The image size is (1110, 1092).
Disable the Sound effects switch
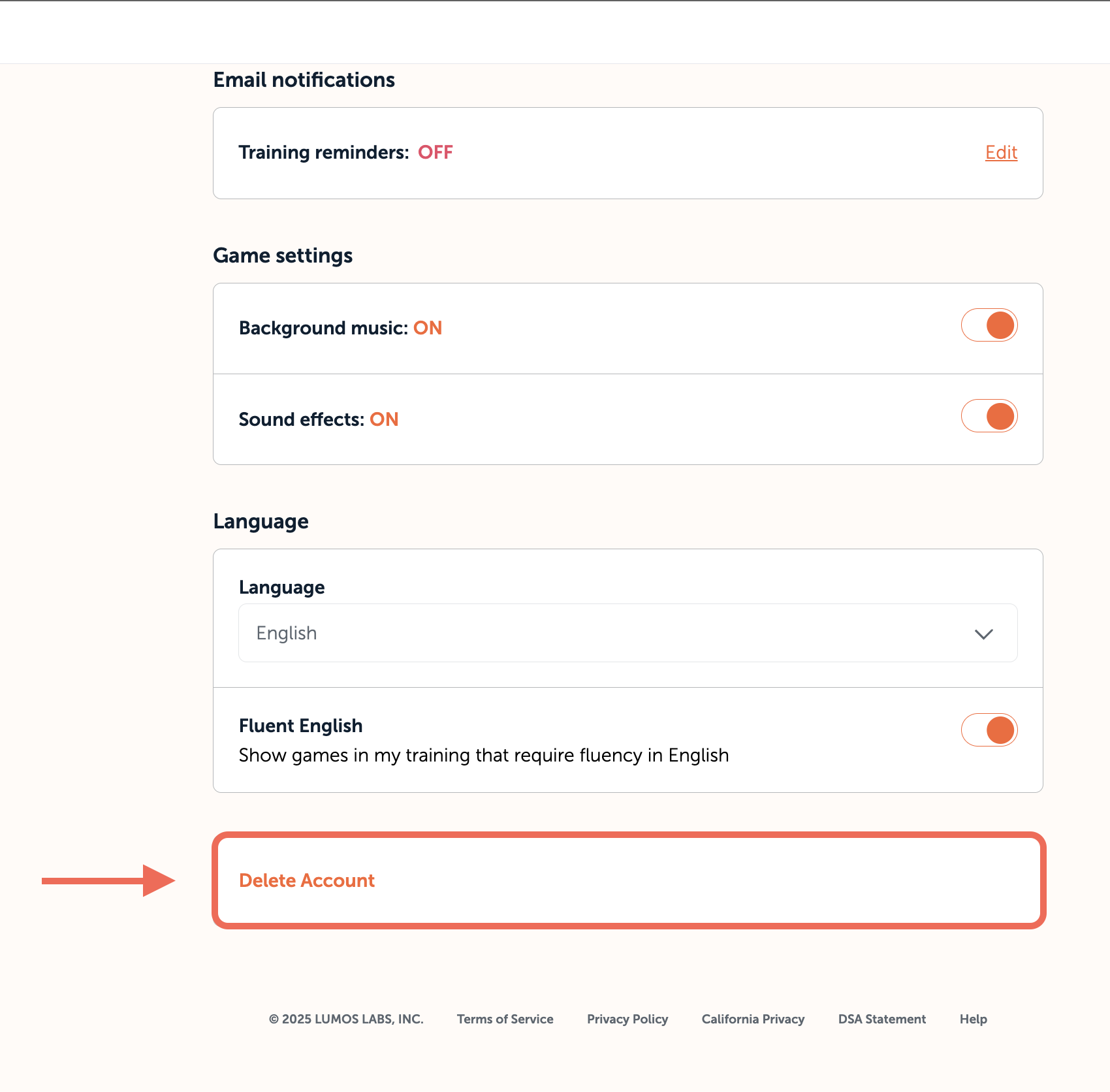pyautogui.click(x=989, y=416)
